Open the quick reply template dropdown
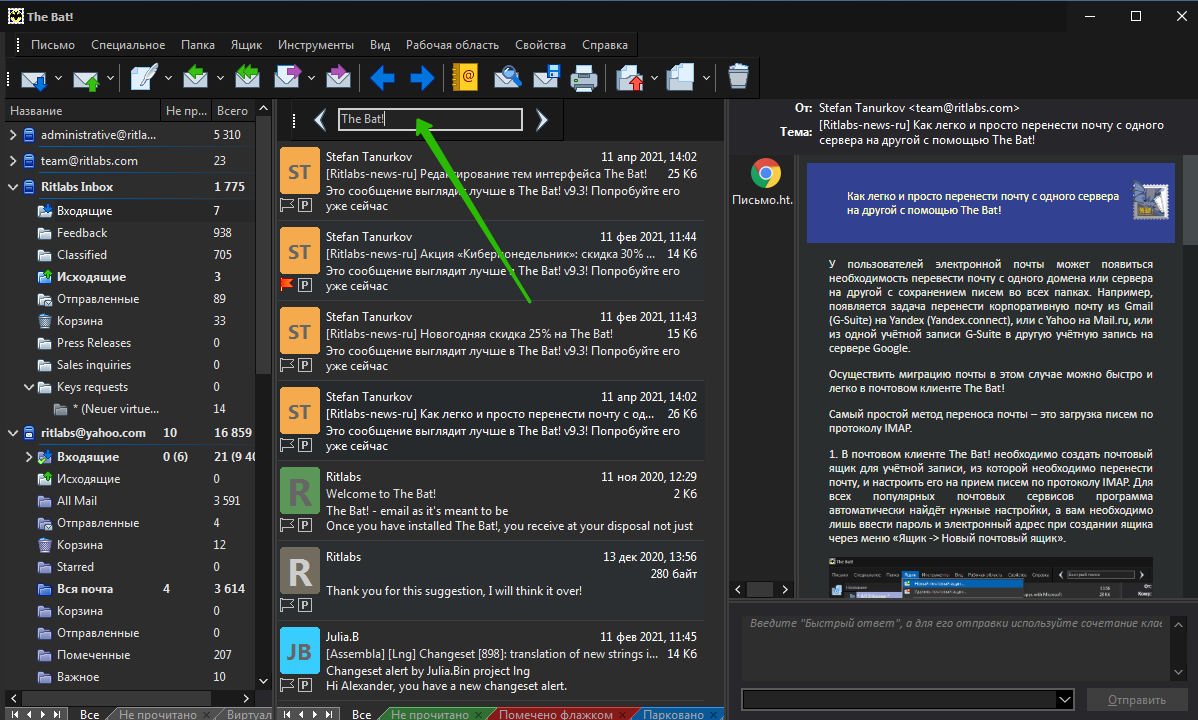This screenshot has width=1198, height=720. click(x=1064, y=699)
